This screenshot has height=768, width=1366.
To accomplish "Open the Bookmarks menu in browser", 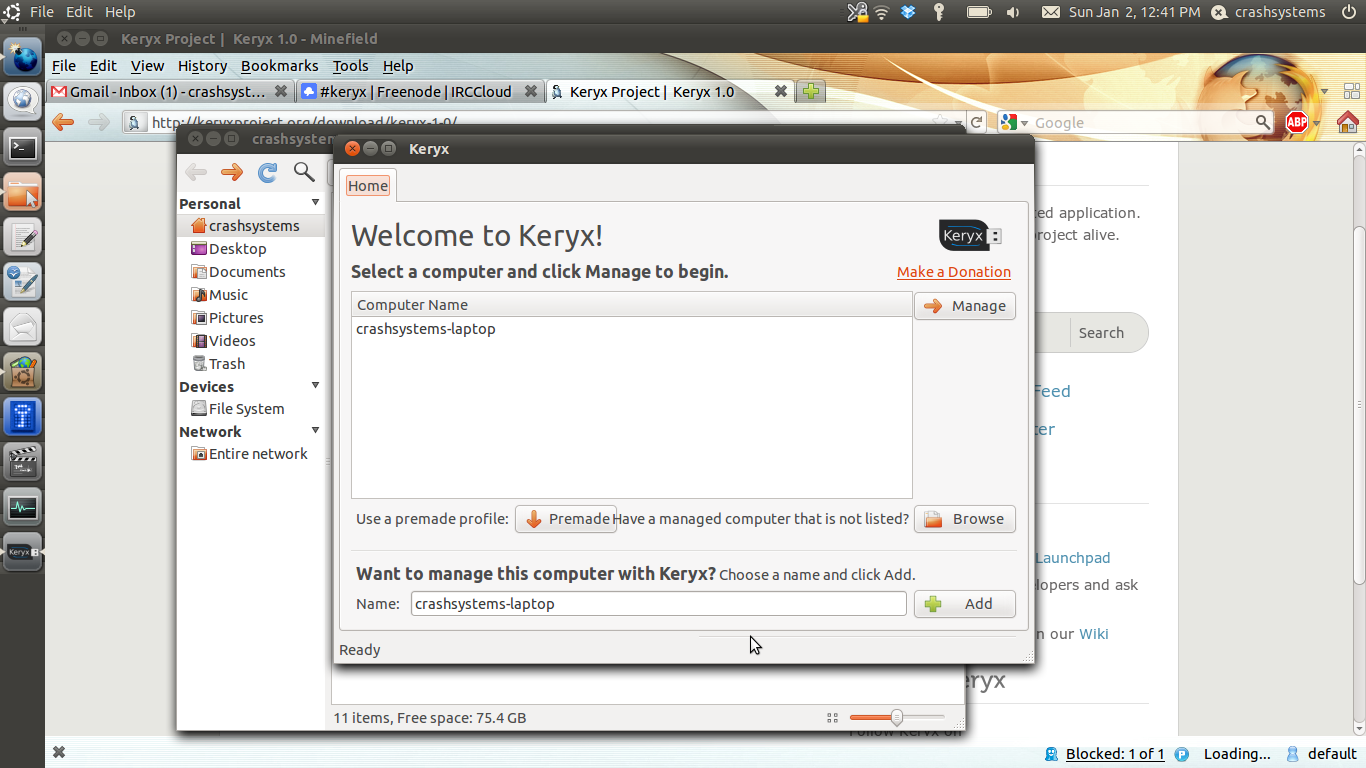I will (x=279, y=66).
